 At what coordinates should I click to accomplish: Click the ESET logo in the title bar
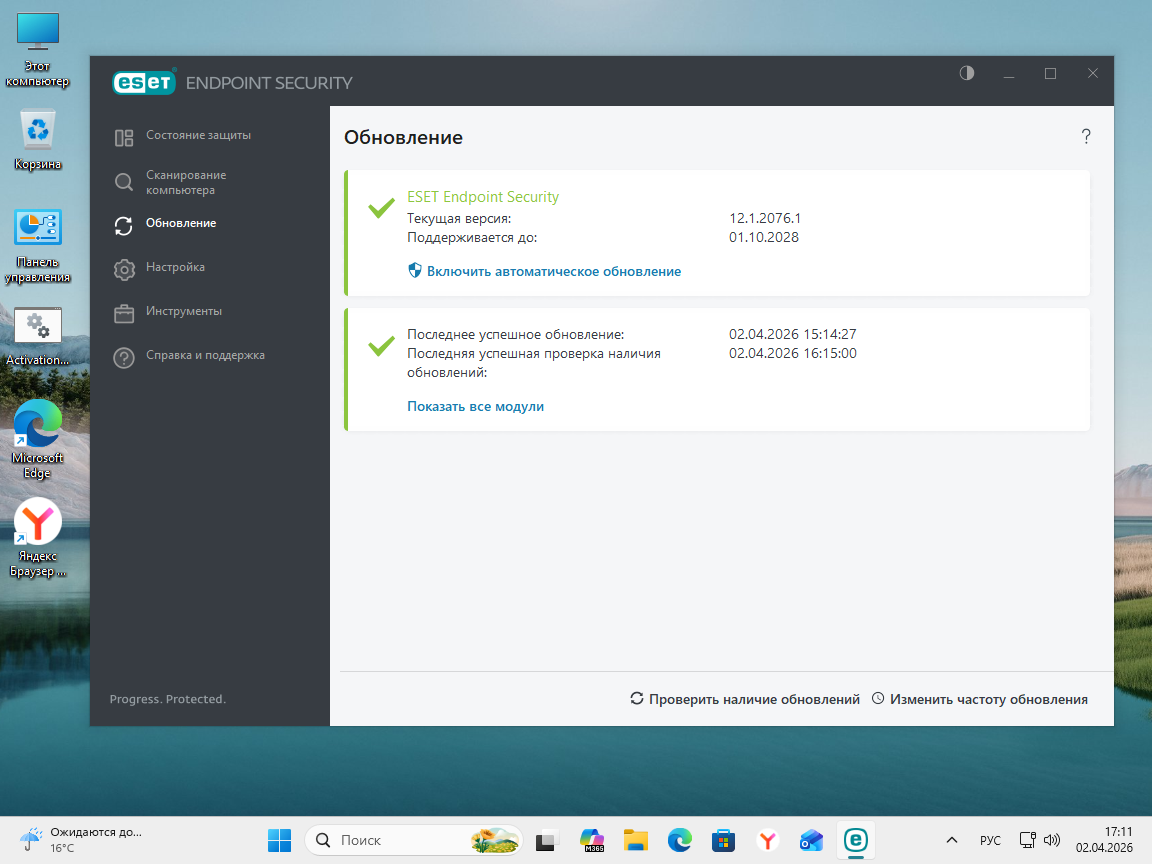click(144, 82)
